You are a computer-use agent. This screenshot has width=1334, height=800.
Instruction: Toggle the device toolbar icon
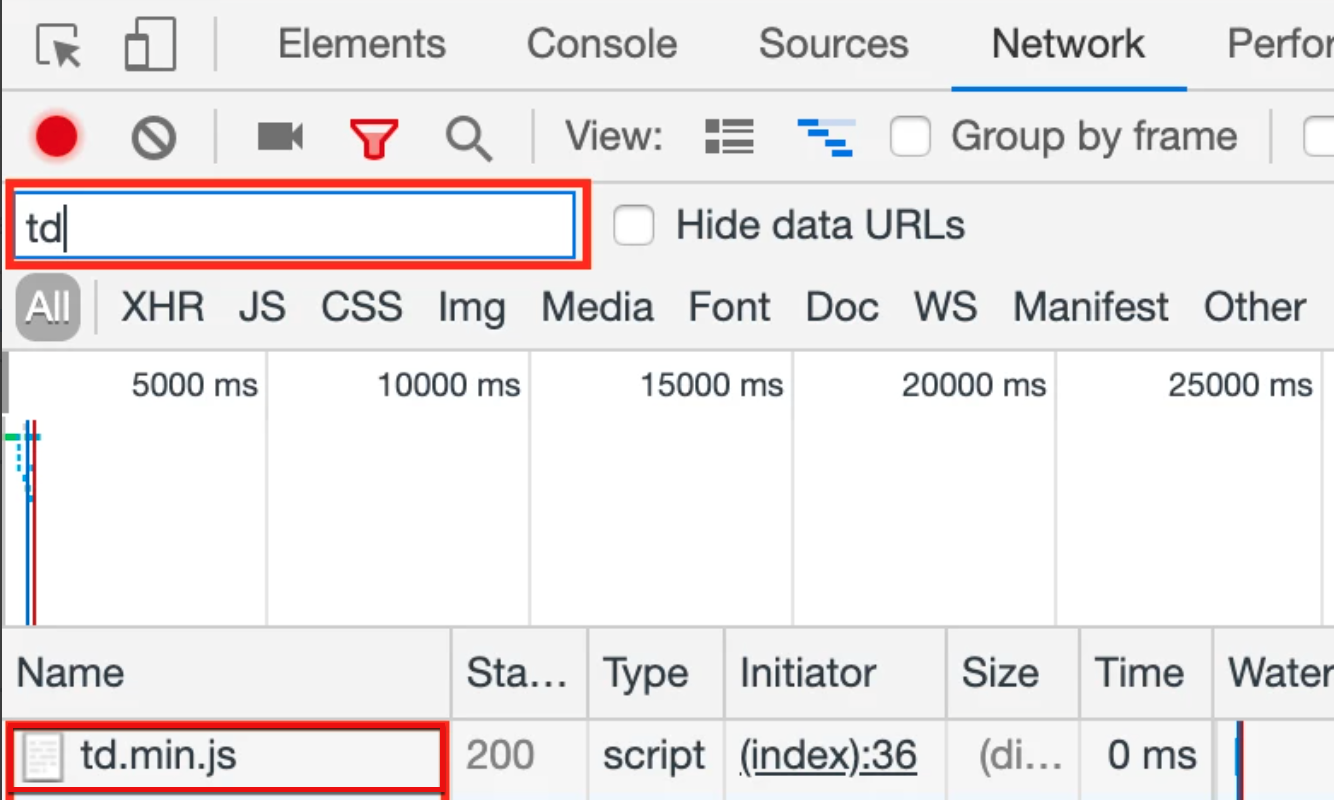click(x=150, y=45)
